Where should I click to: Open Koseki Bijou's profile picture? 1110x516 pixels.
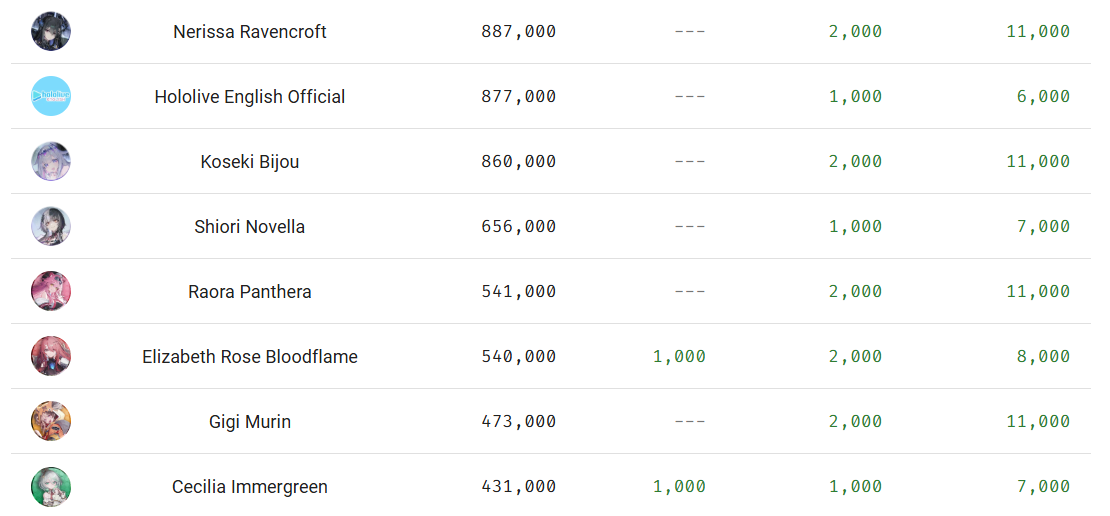[51, 161]
